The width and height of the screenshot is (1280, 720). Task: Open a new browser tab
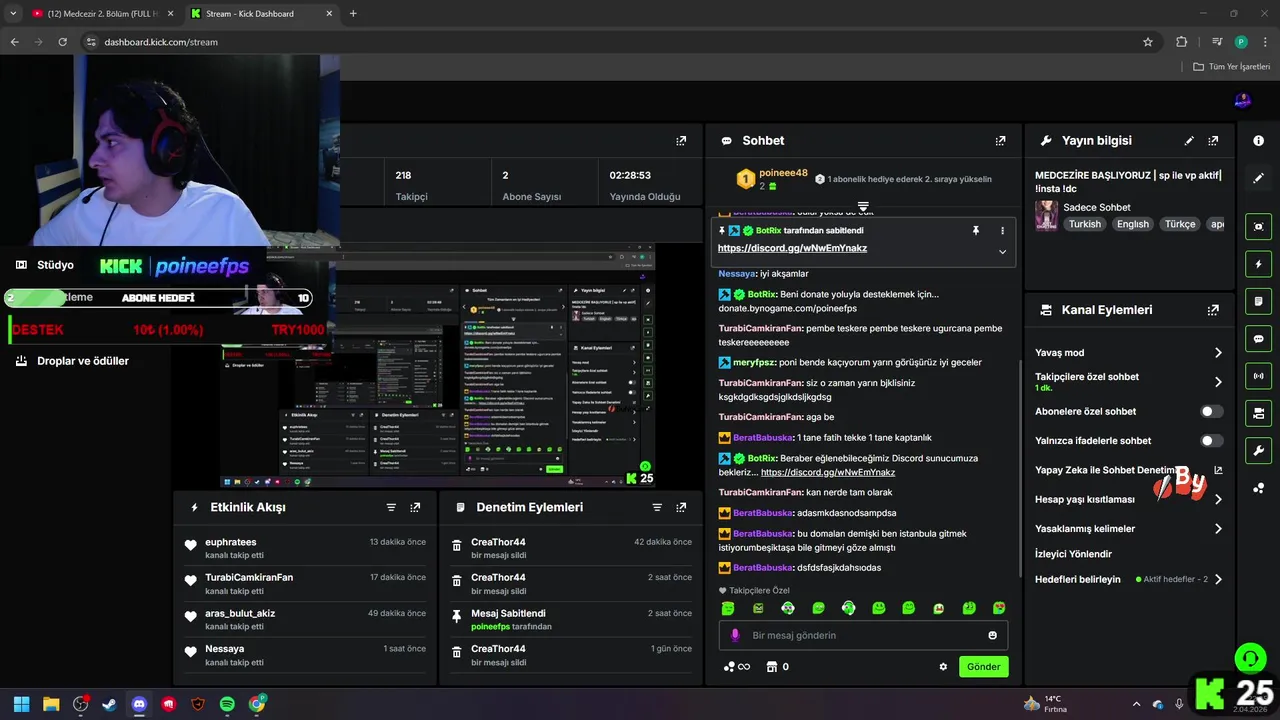click(353, 14)
